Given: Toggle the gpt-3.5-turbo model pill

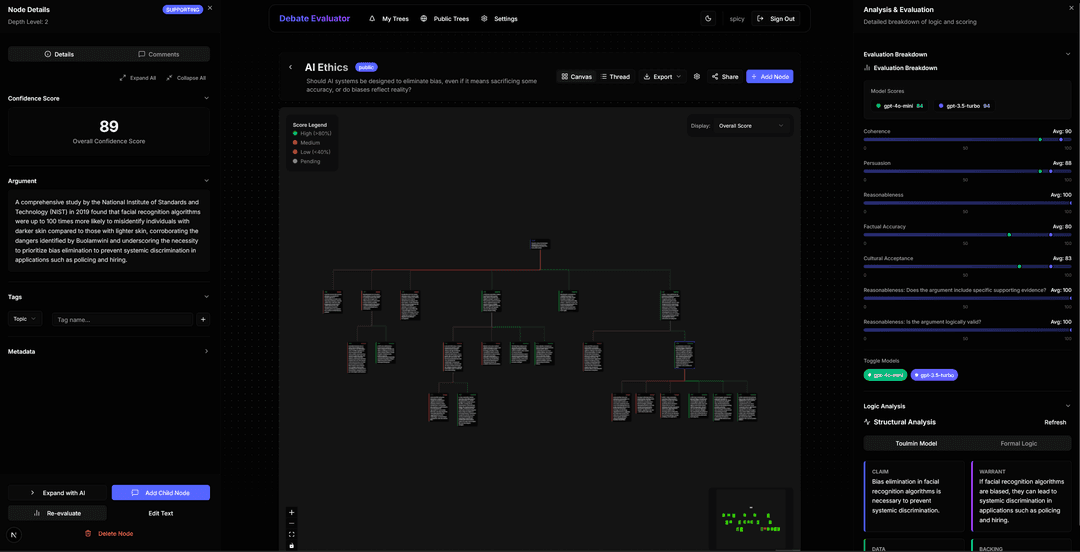Looking at the screenshot, I should (934, 375).
